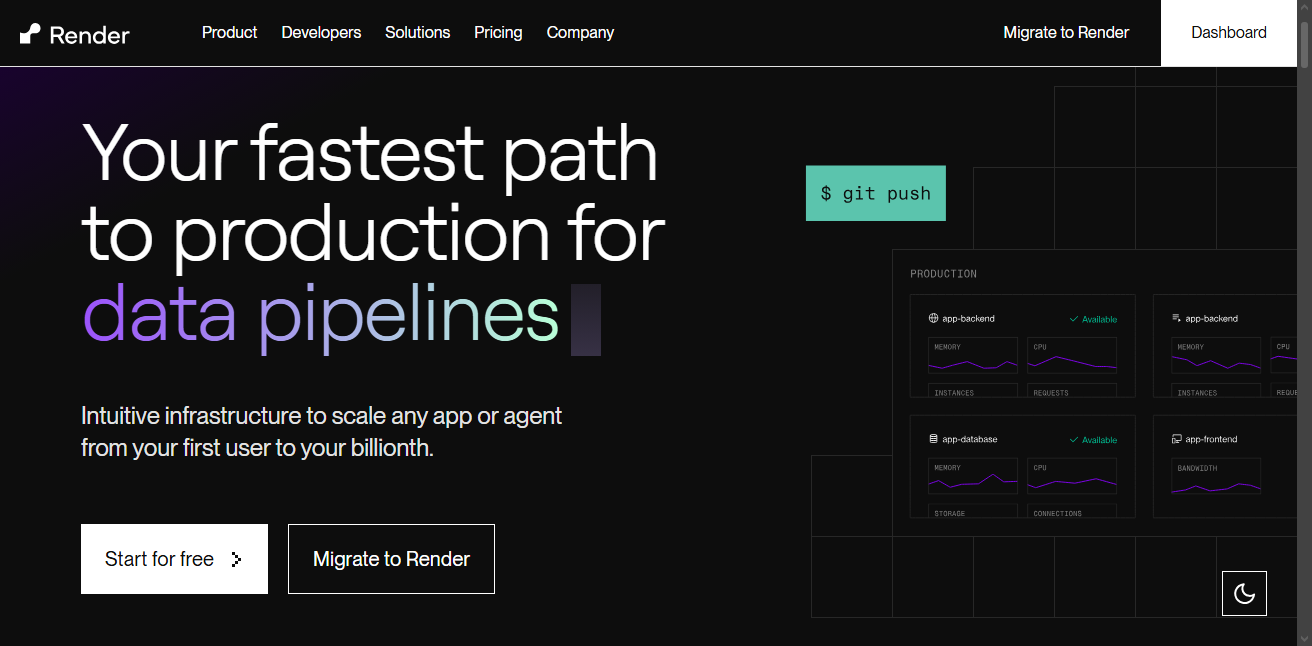This screenshot has width=1312, height=646.
Task: Click Migrate to Render in top navigation
Action: coord(1066,33)
